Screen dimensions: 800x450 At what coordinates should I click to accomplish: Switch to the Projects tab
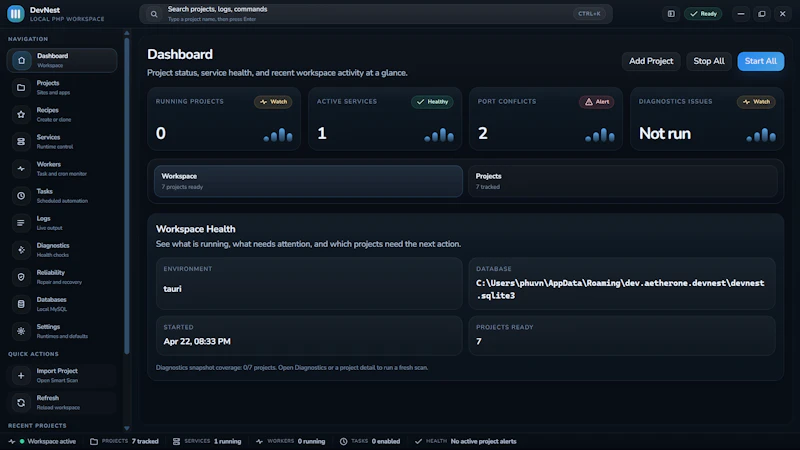pyautogui.click(x=622, y=181)
